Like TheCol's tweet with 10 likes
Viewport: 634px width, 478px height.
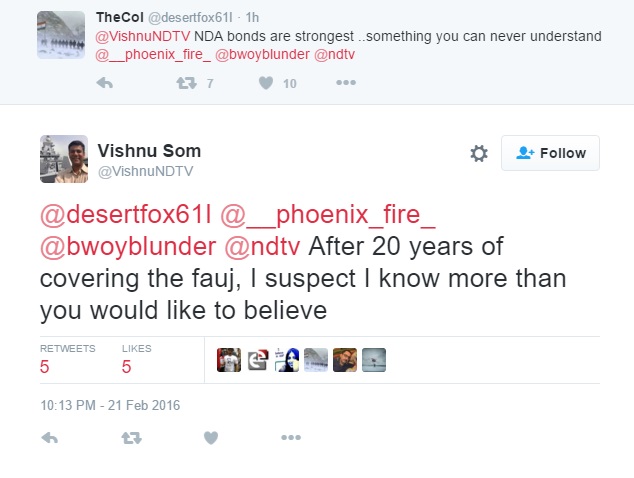(266, 84)
